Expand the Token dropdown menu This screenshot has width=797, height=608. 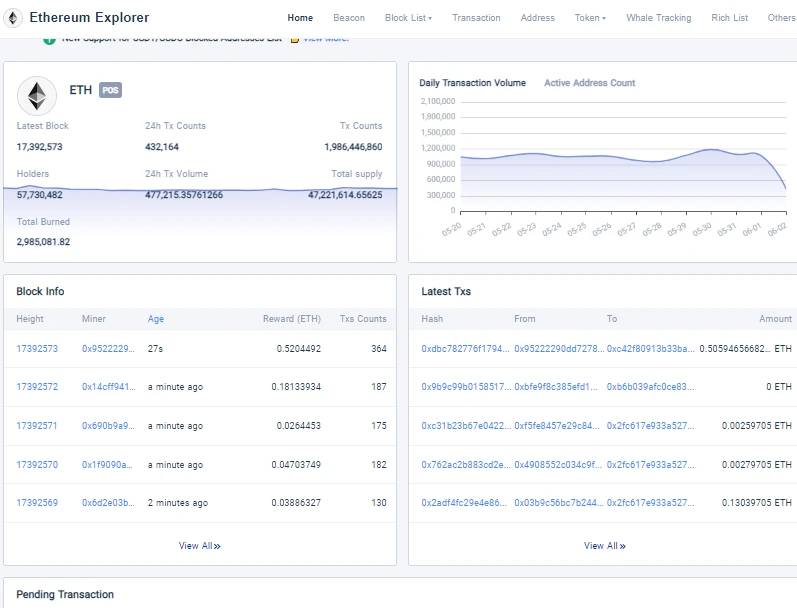coord(590,18)
